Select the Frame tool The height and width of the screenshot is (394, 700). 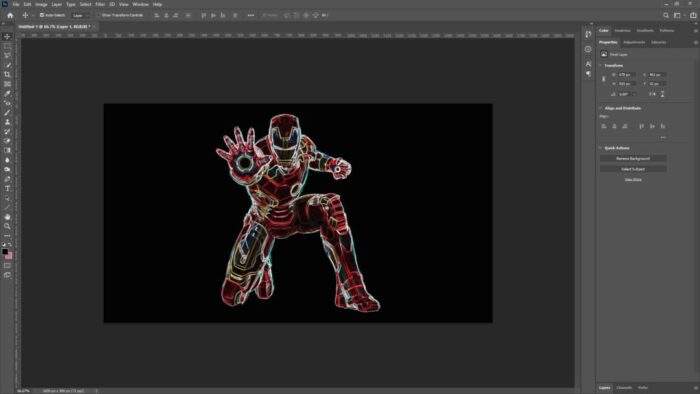[x=7, y=84]
